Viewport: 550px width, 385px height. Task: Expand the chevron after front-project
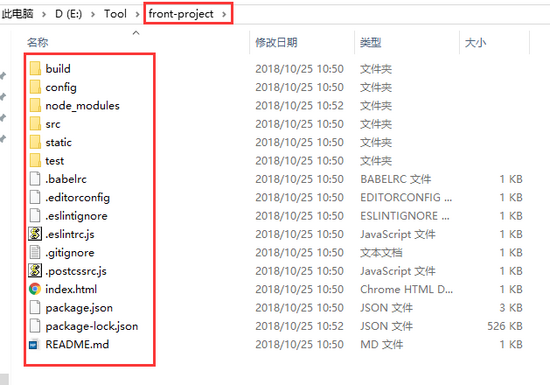[x=224, y=14]
